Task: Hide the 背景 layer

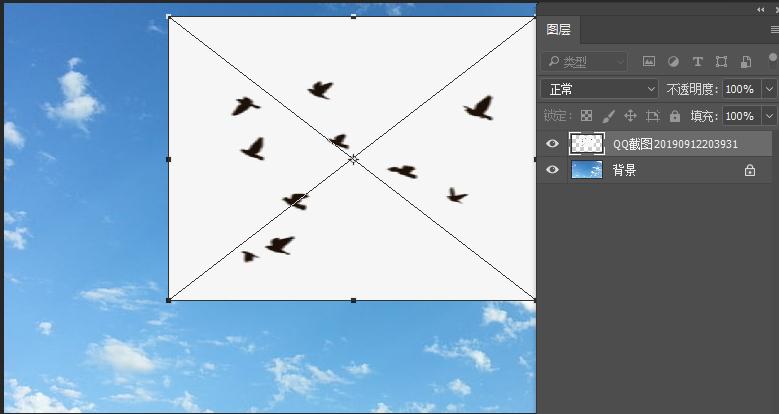Action: tap(552, 169)
